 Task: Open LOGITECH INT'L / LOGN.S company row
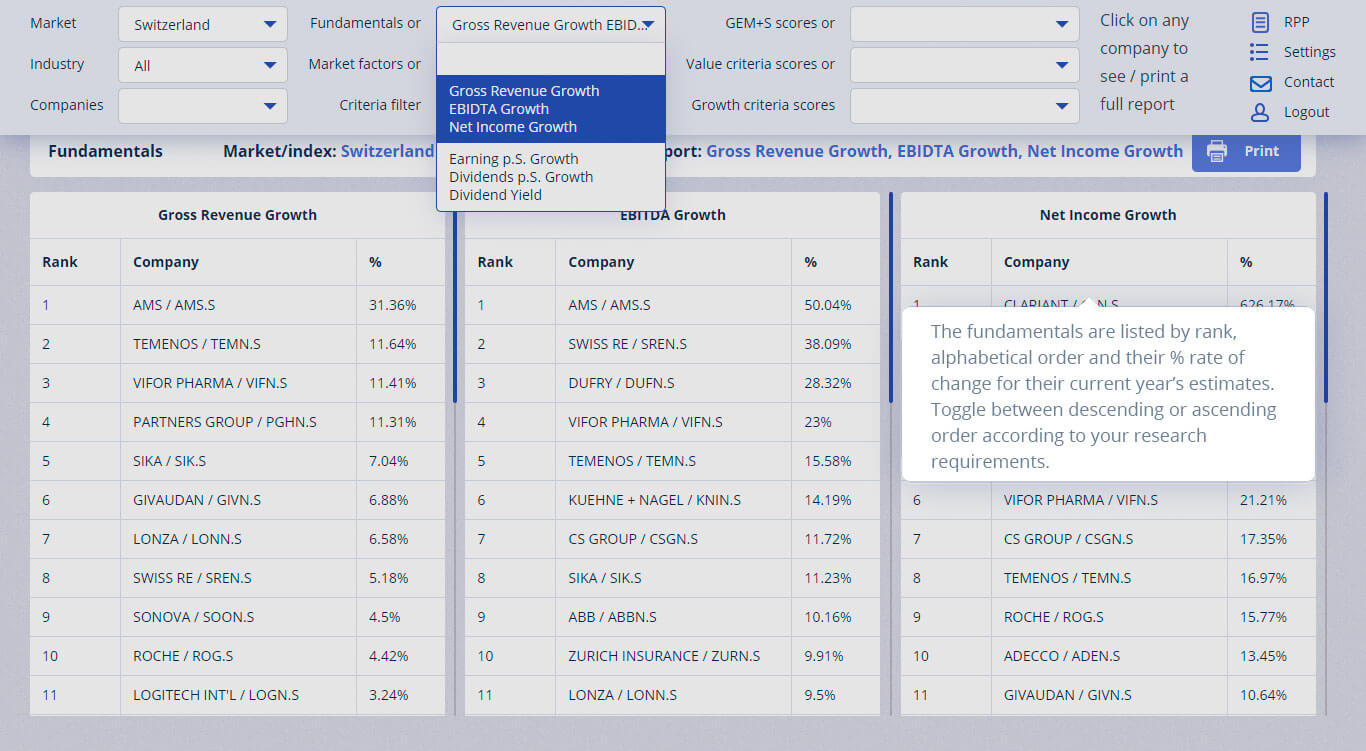[x=216, y=695]
